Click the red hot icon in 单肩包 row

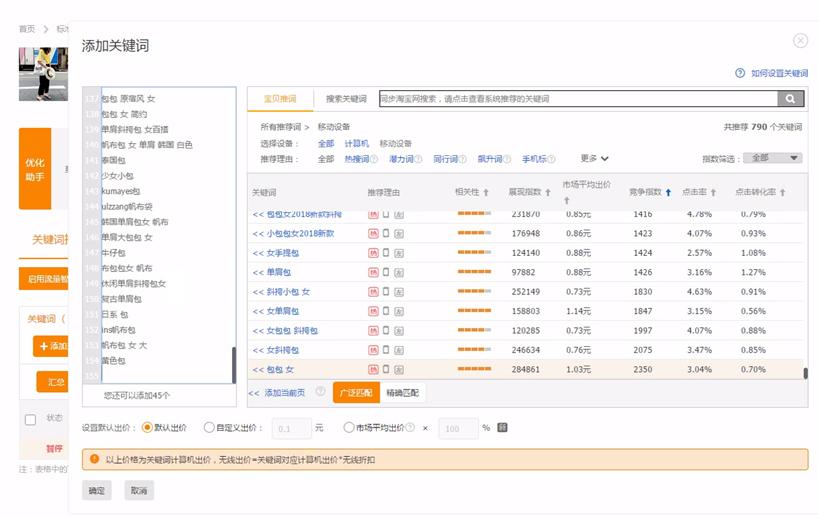(x=373, y=272)
